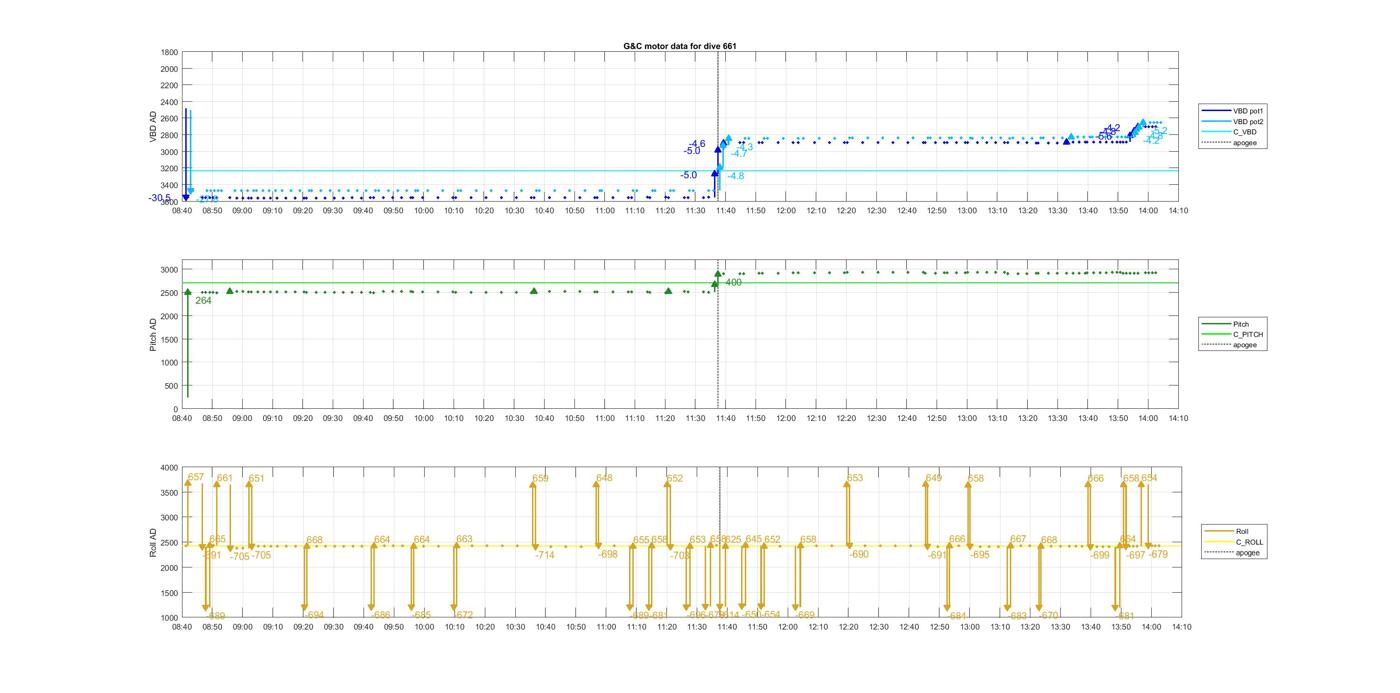
Task: Click the "1800" tick on VBD axis
Action: pos(169,52)
